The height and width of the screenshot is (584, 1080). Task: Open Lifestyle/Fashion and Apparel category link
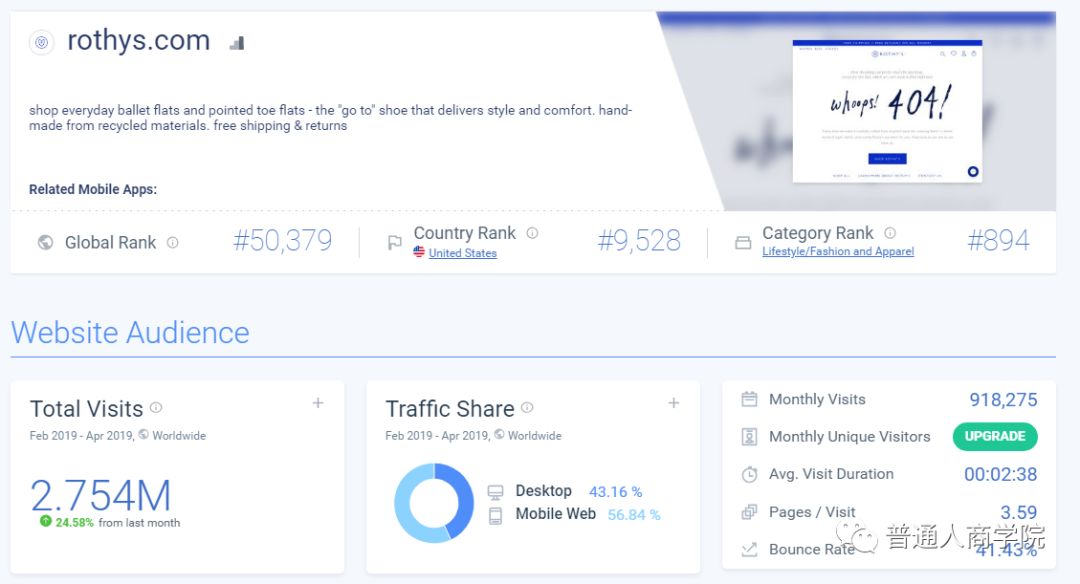[837, 252]
